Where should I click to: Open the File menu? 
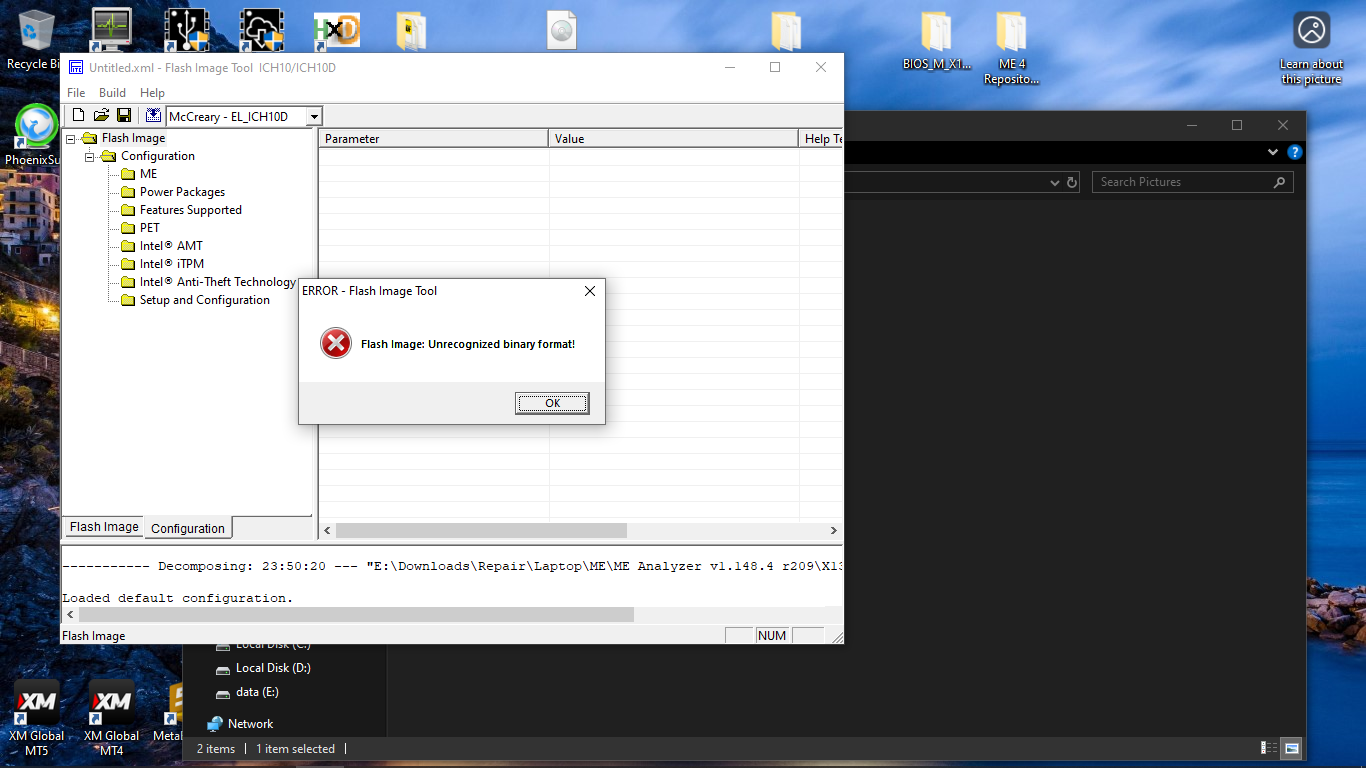(76, 93)
